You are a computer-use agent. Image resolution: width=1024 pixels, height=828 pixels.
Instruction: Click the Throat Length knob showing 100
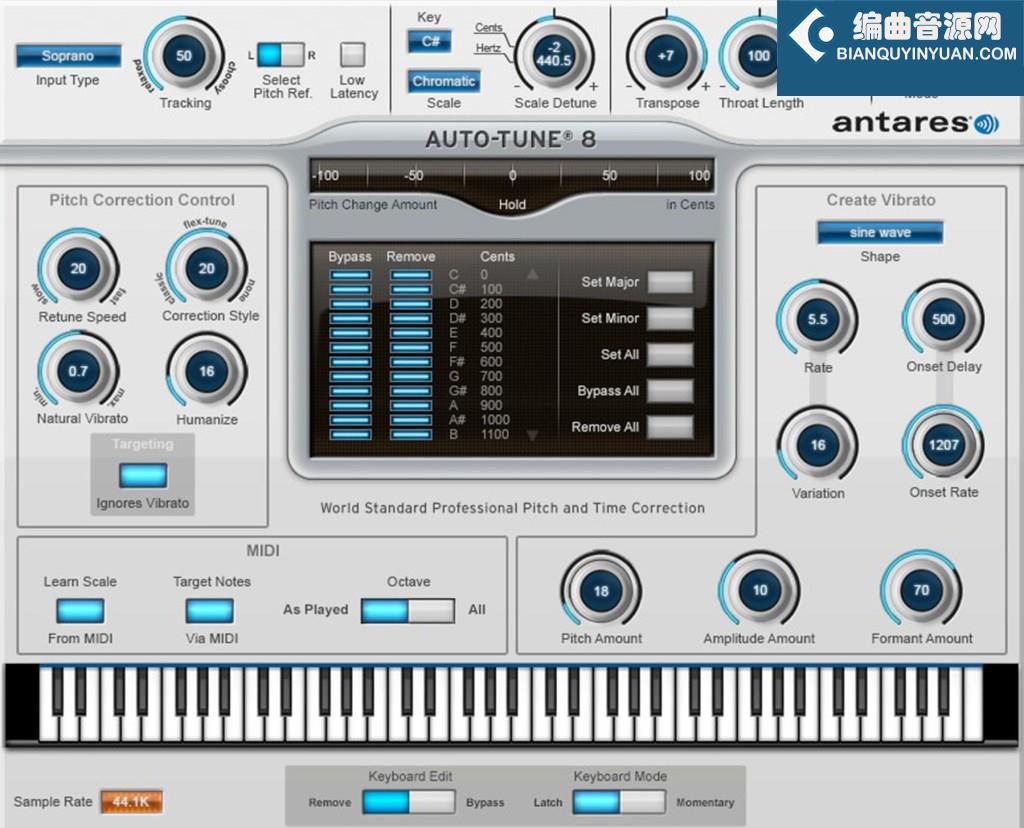tap(758, 56)
